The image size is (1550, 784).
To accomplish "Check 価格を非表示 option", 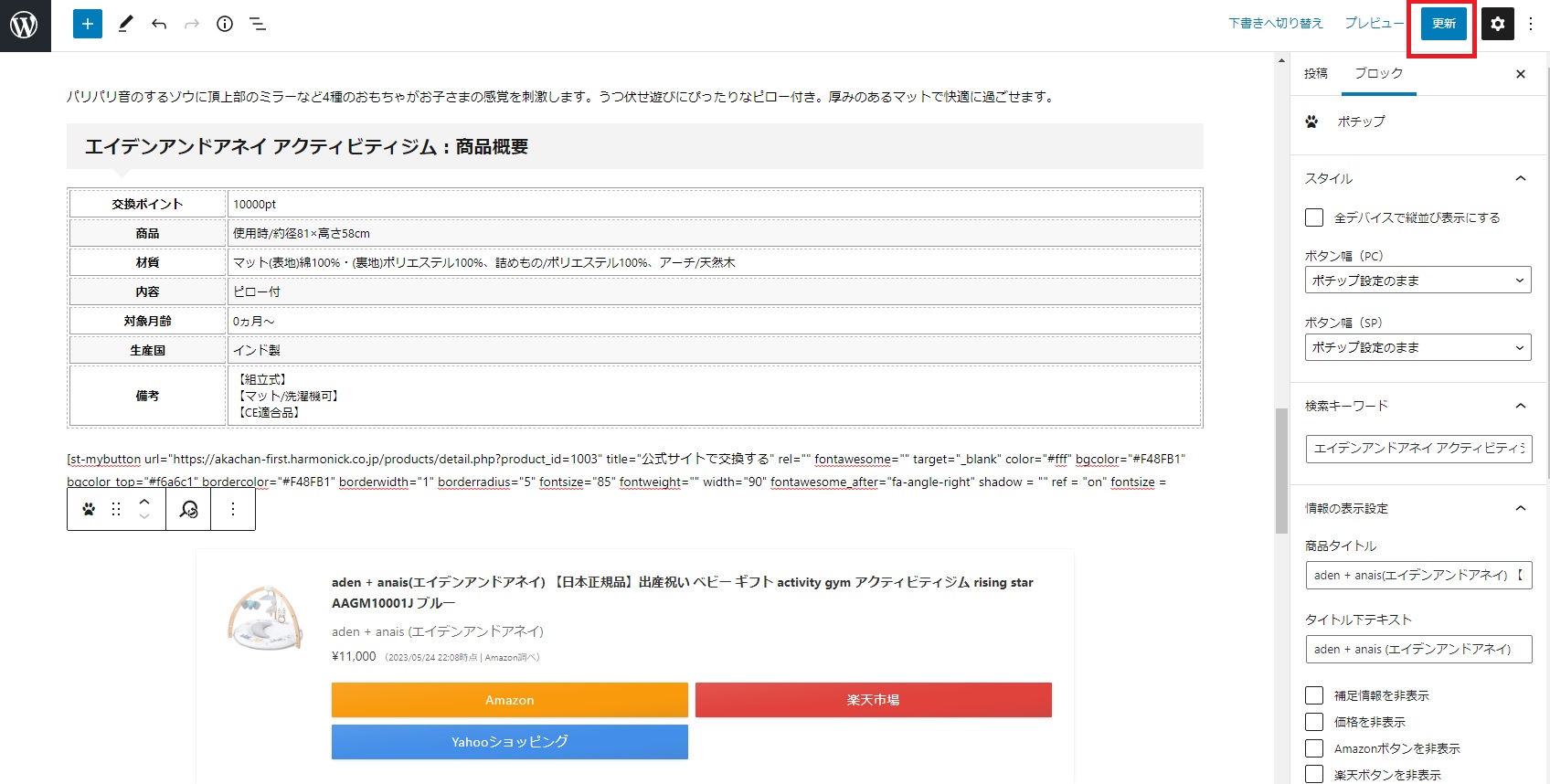I will click(x=1314, y=722).
